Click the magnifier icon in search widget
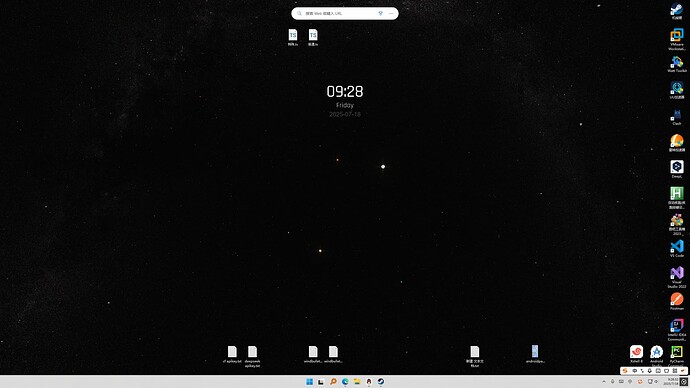 point(299,14)
